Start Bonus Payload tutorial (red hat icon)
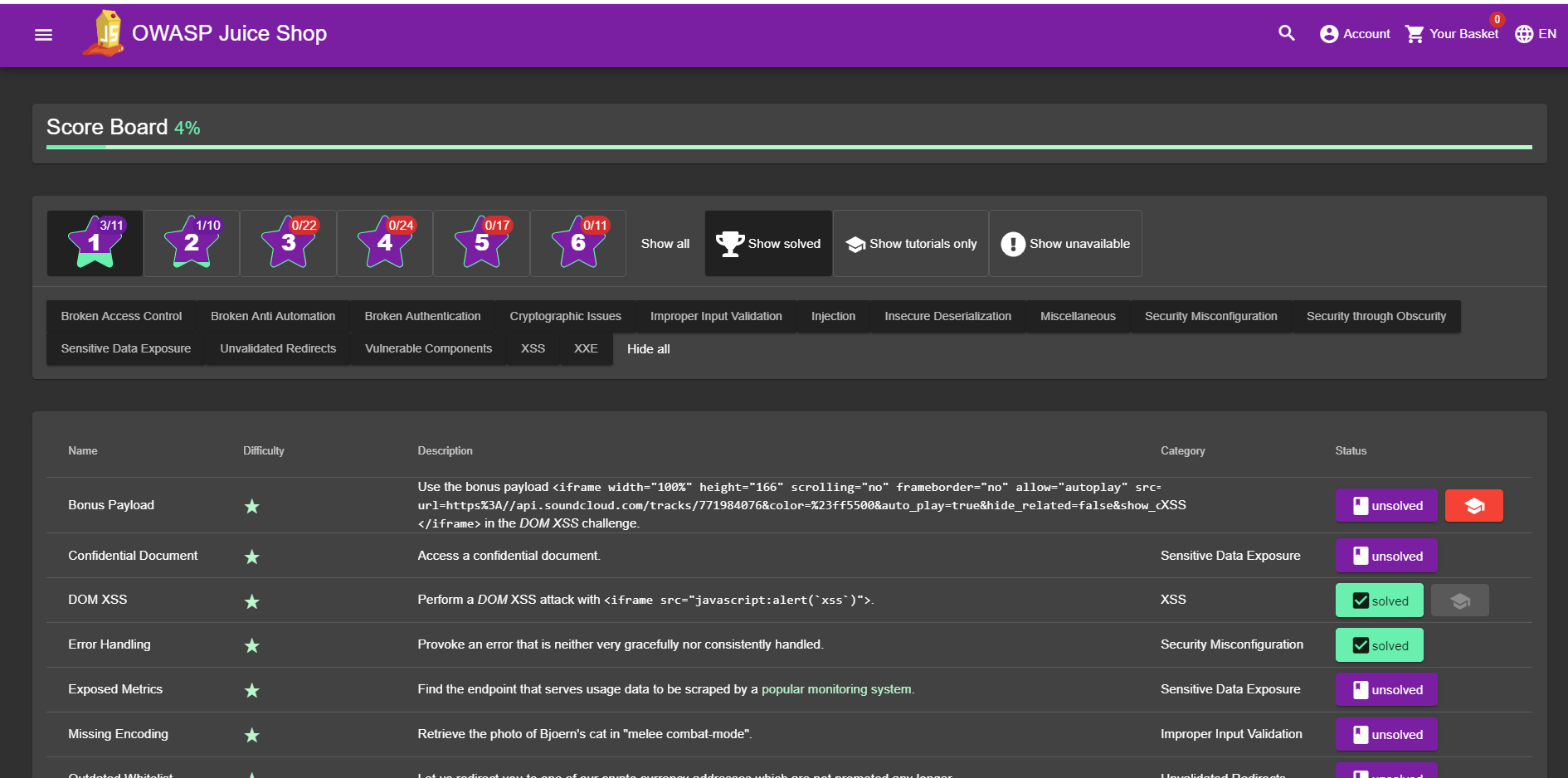 [x=1474, y=506]
